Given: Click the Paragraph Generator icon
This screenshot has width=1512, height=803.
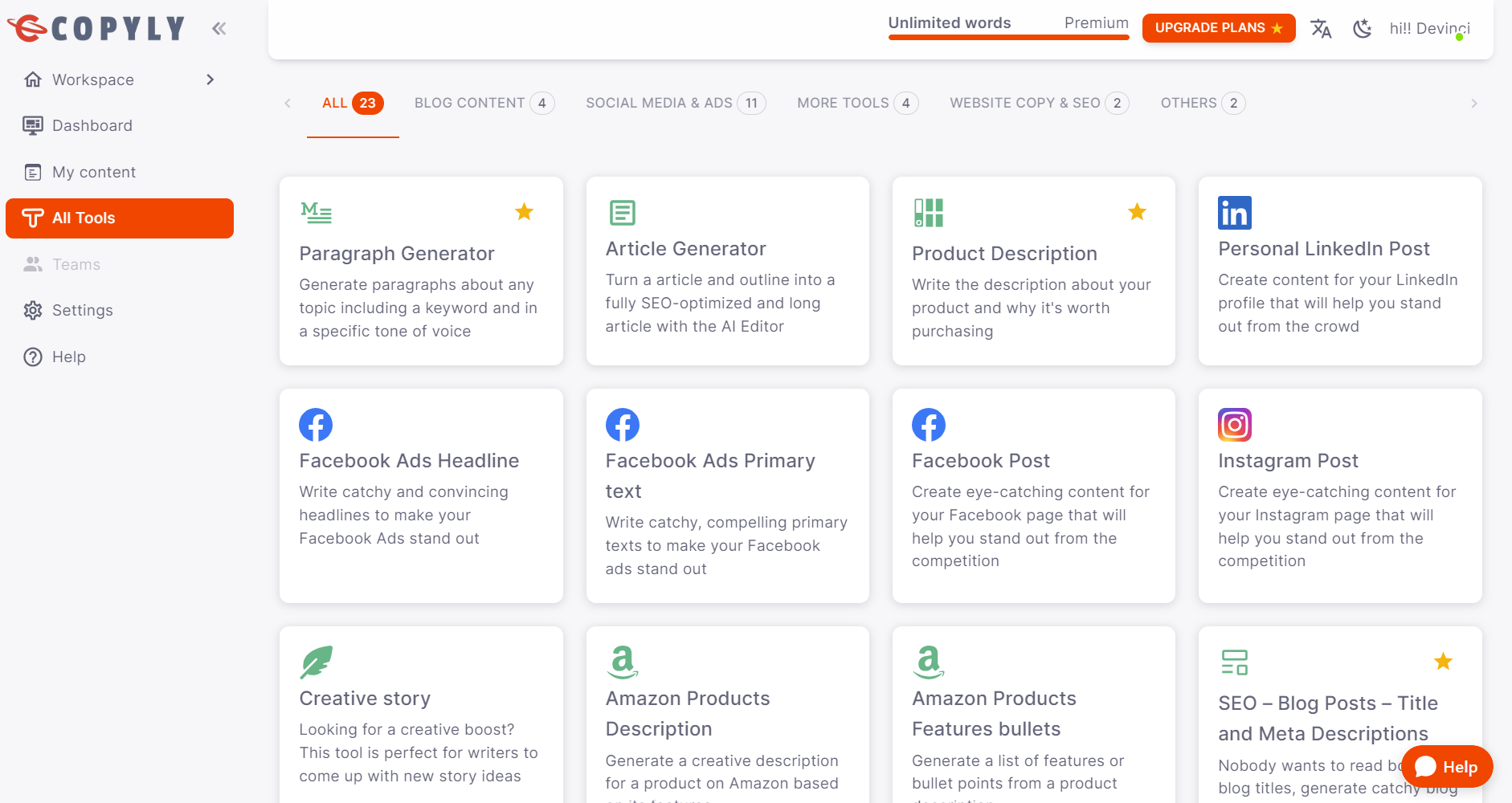Looking at the screenshot, I should click(x=316, y=213).
